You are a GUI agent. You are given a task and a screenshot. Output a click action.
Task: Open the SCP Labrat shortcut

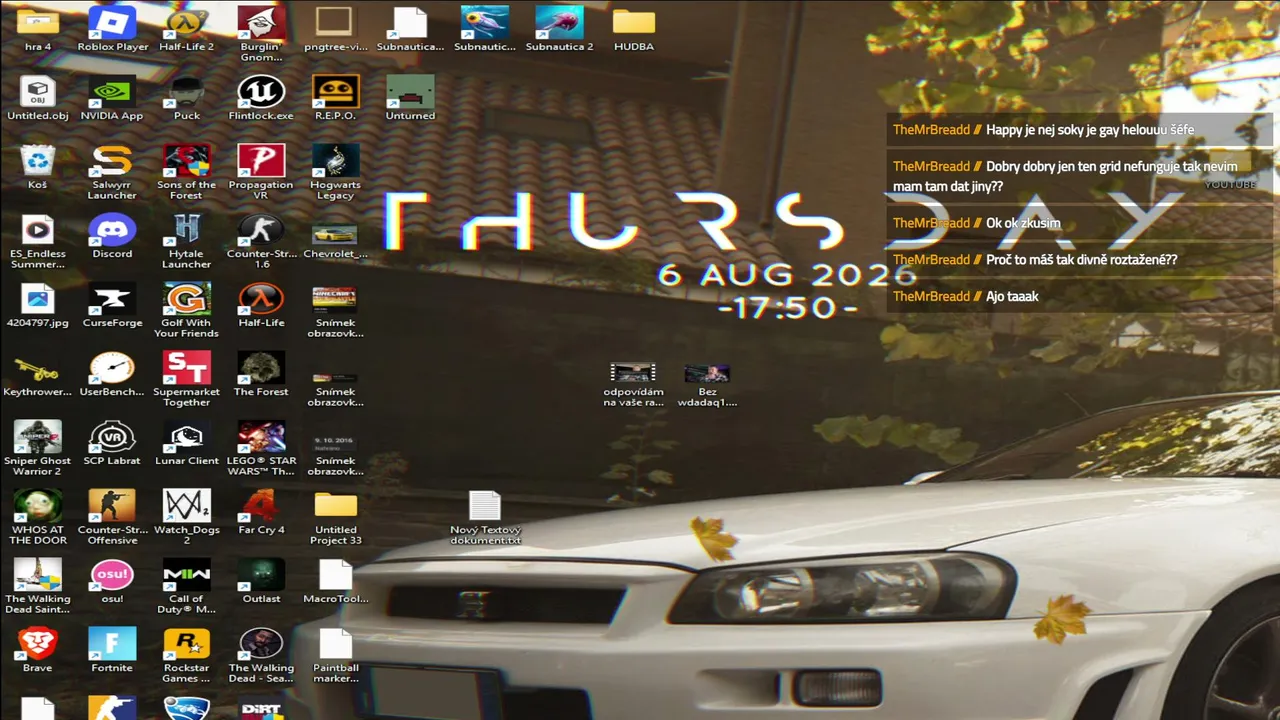112,443
